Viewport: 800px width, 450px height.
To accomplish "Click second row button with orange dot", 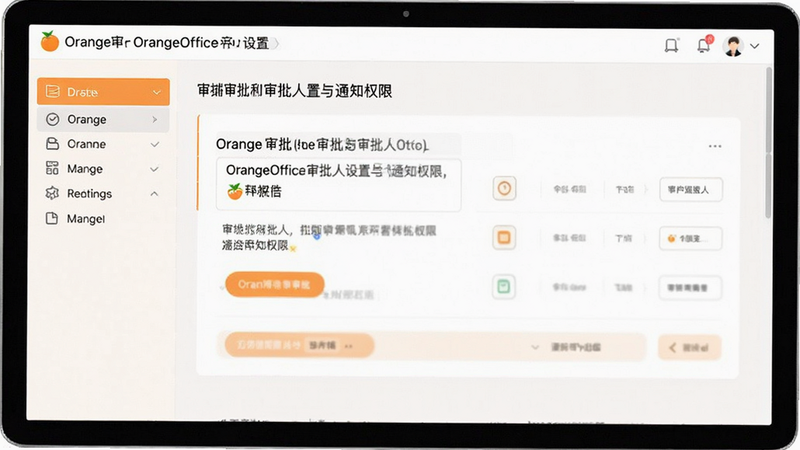I will pyautogui.click(x=691, y=239).
